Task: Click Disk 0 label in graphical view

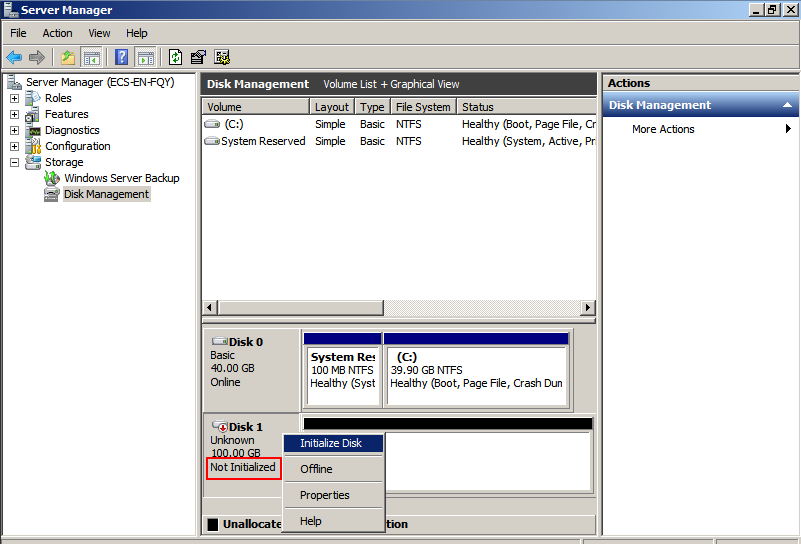Action: pyautogui.click(x=246, y=342)
